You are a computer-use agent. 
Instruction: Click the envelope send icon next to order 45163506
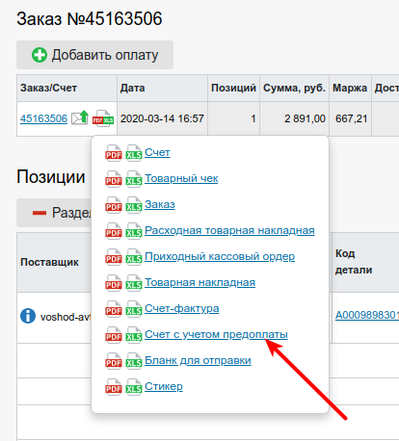point(80,118)
